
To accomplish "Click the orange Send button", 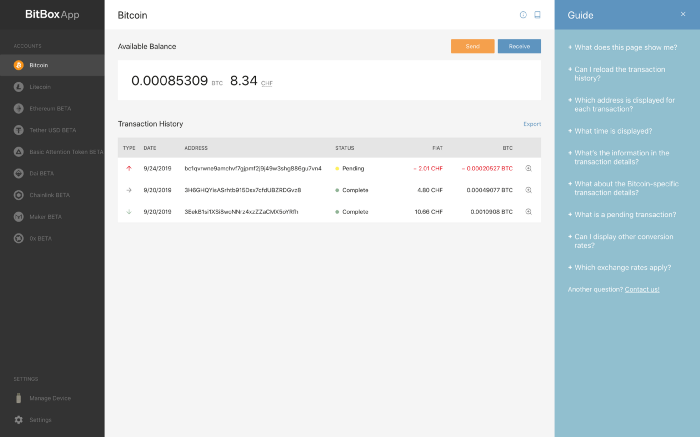I will [473, 46].
